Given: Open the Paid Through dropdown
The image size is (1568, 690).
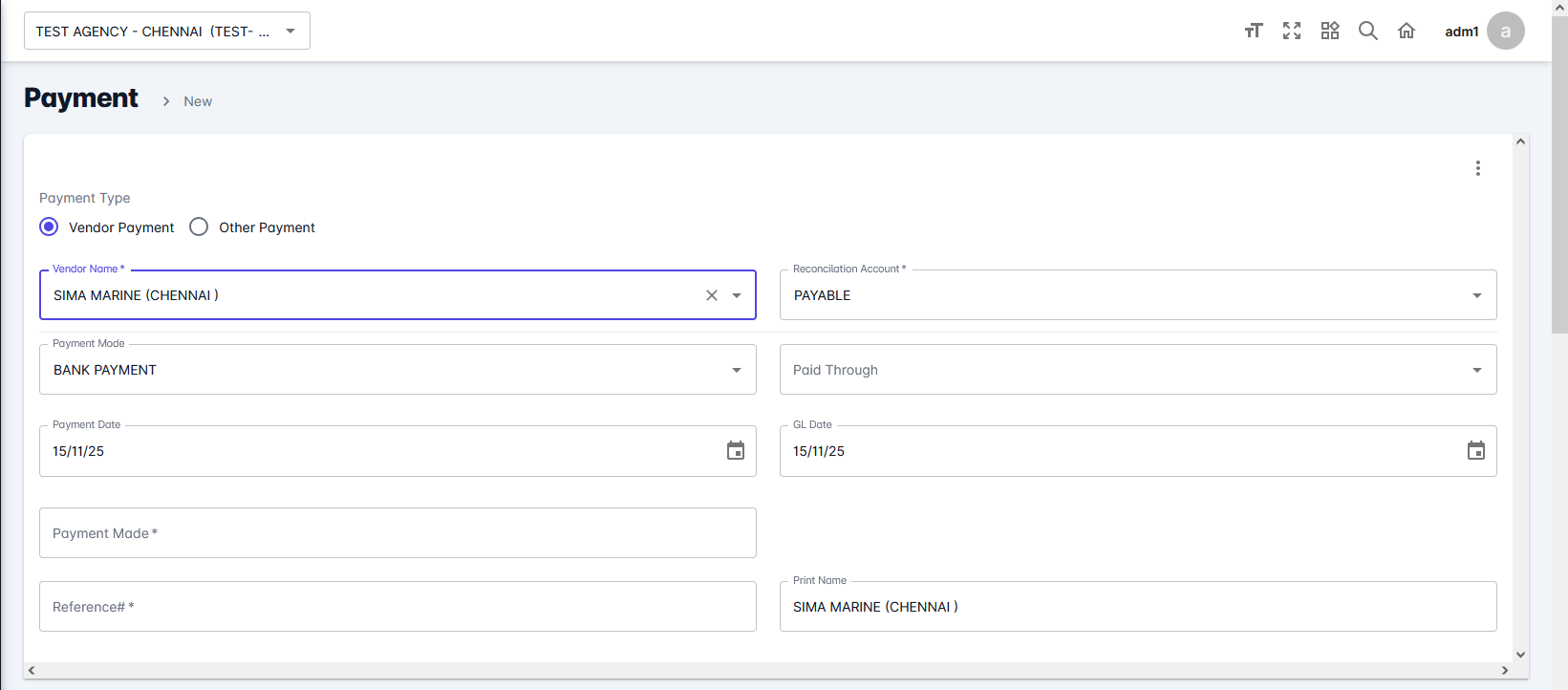Looking at the screenshot, I should pyautogui.click(x=1476, y=370).
